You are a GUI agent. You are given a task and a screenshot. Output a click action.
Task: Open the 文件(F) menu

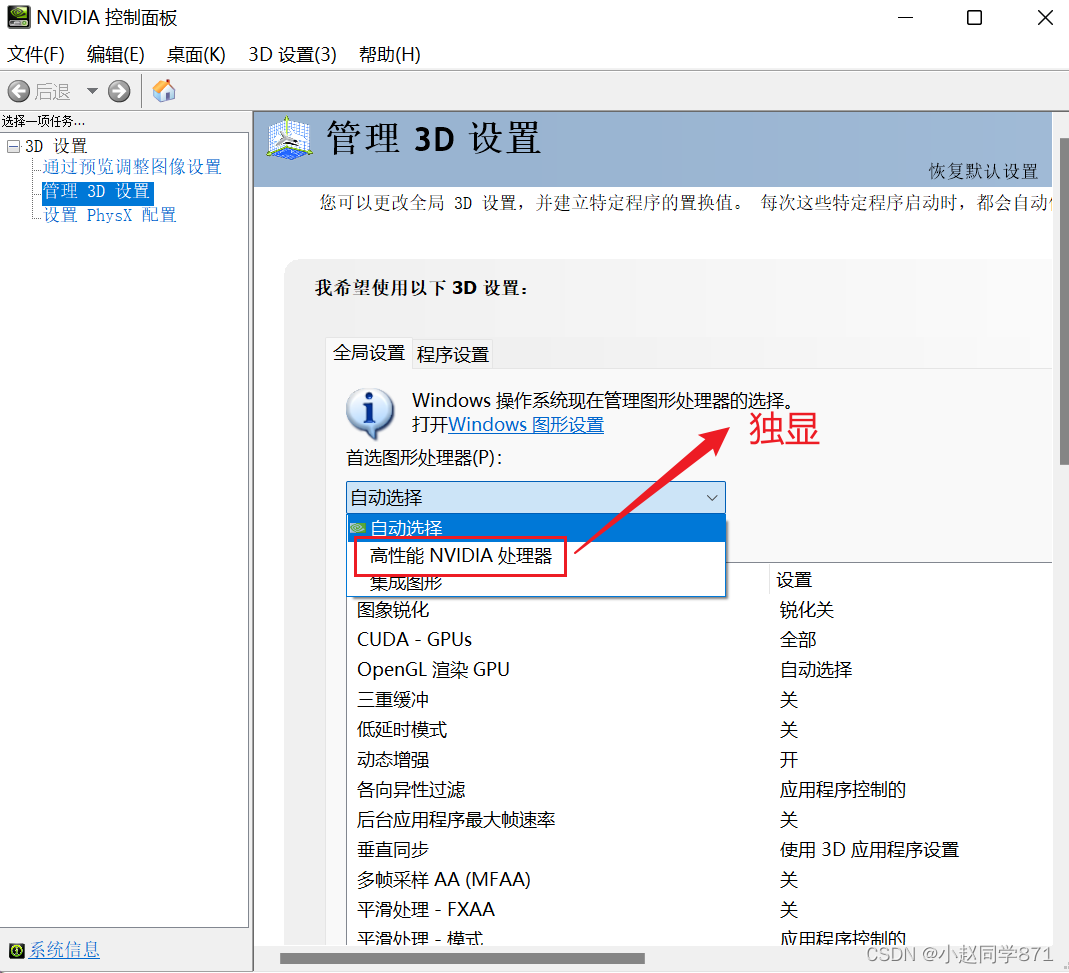tap(35, 55)
